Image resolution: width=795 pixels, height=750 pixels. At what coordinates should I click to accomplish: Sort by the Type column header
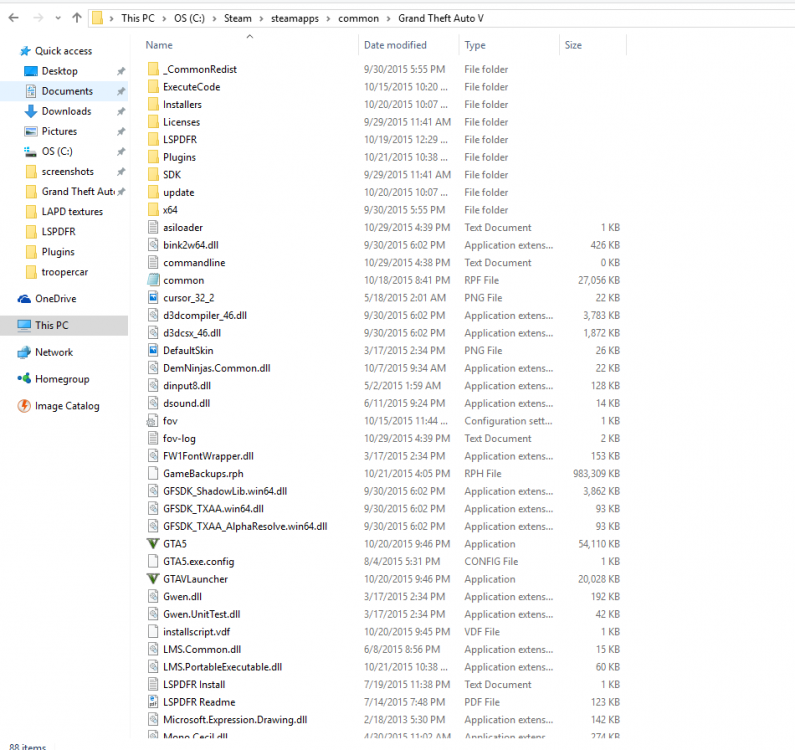coord(475,45)
